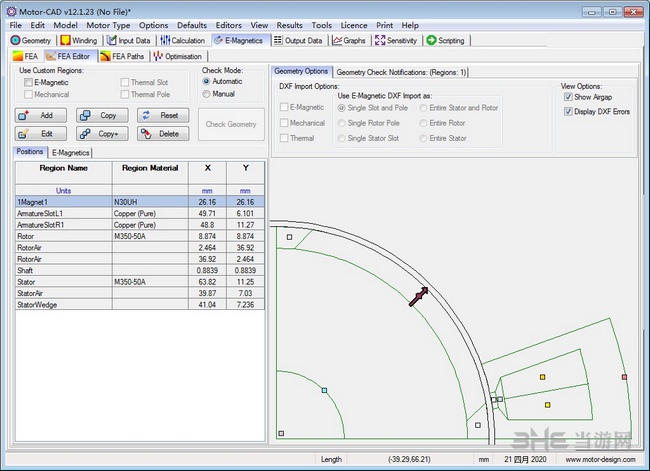Toggle Thermal Pole checkbox
Screen dimensions: 650x471
click(x=125, y=94)
